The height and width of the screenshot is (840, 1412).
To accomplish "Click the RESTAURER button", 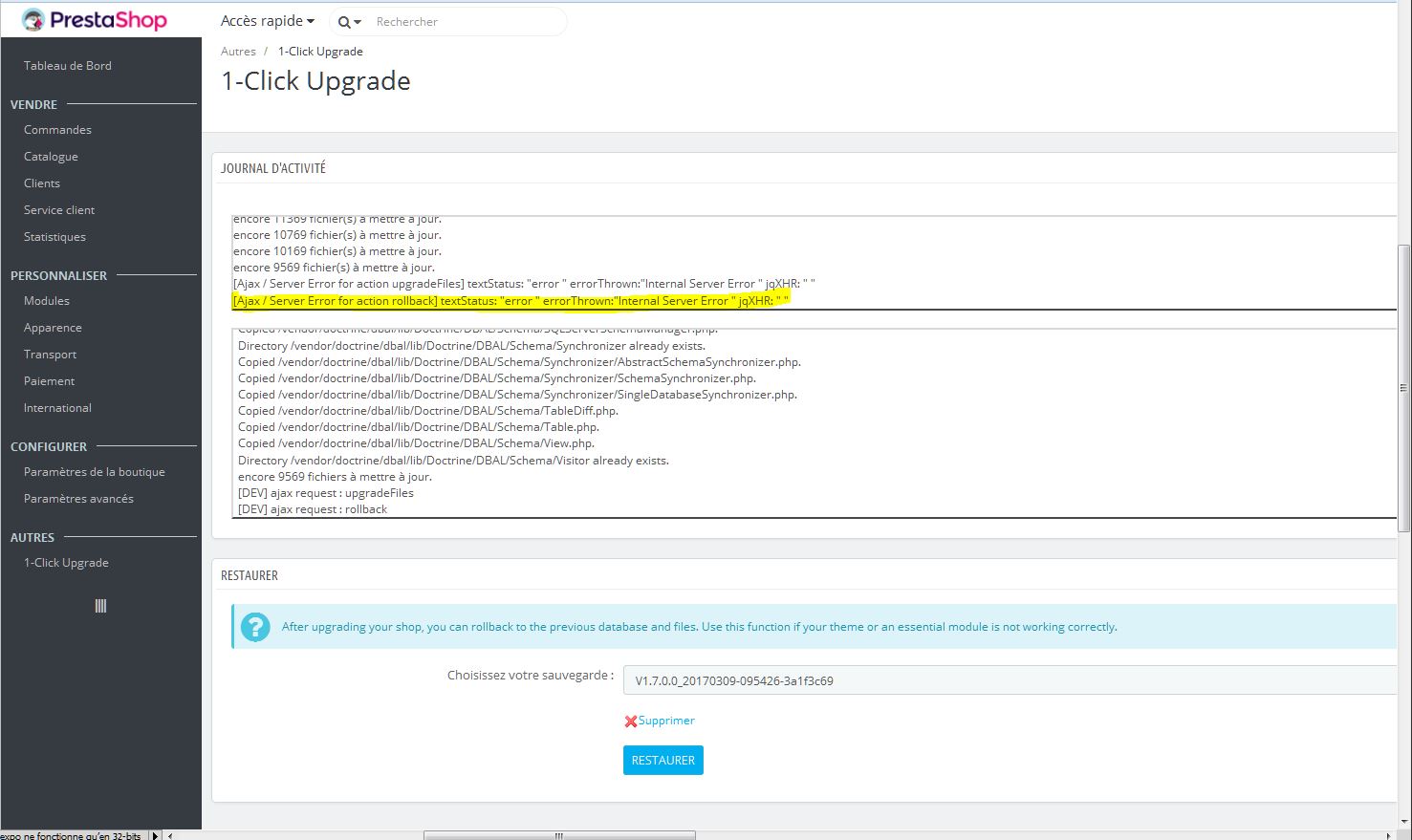I will click(x=663, y=760).
